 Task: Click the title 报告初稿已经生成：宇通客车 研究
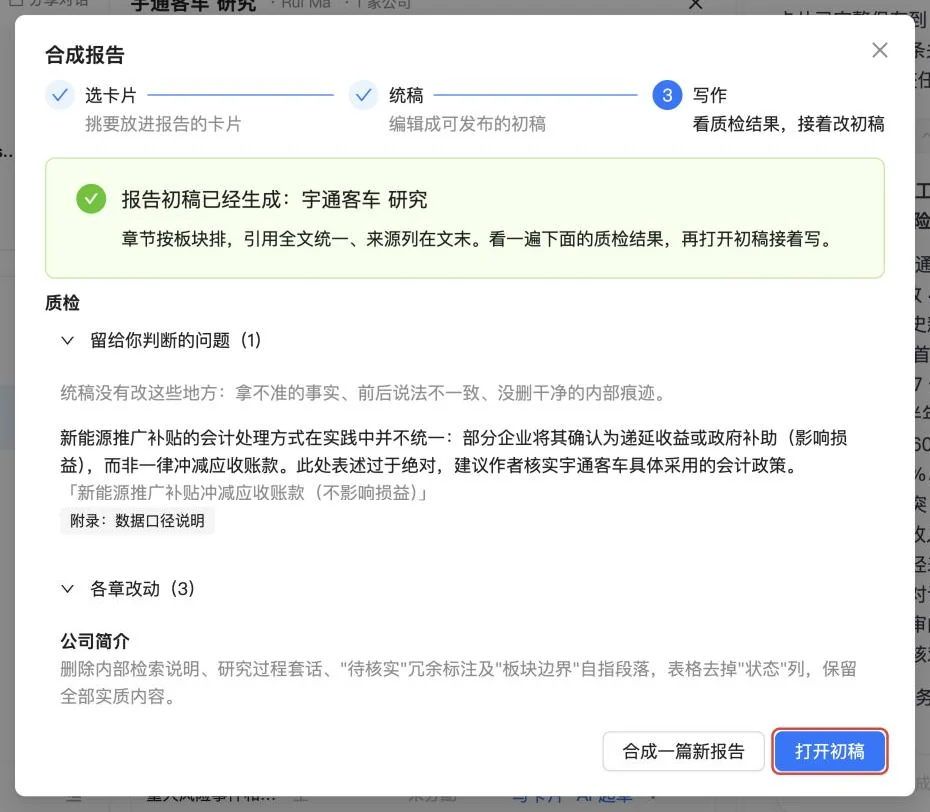click(274, 200)
